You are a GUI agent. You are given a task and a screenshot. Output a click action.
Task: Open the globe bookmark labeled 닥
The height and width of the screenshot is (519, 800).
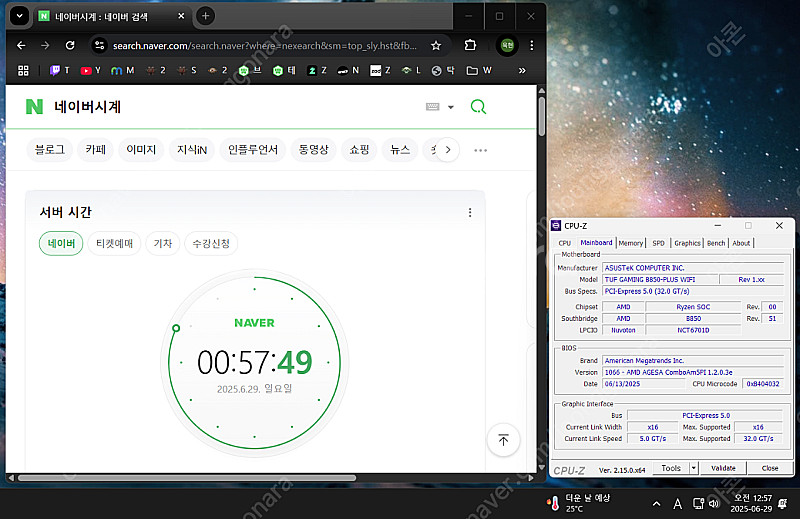point(443,70)
